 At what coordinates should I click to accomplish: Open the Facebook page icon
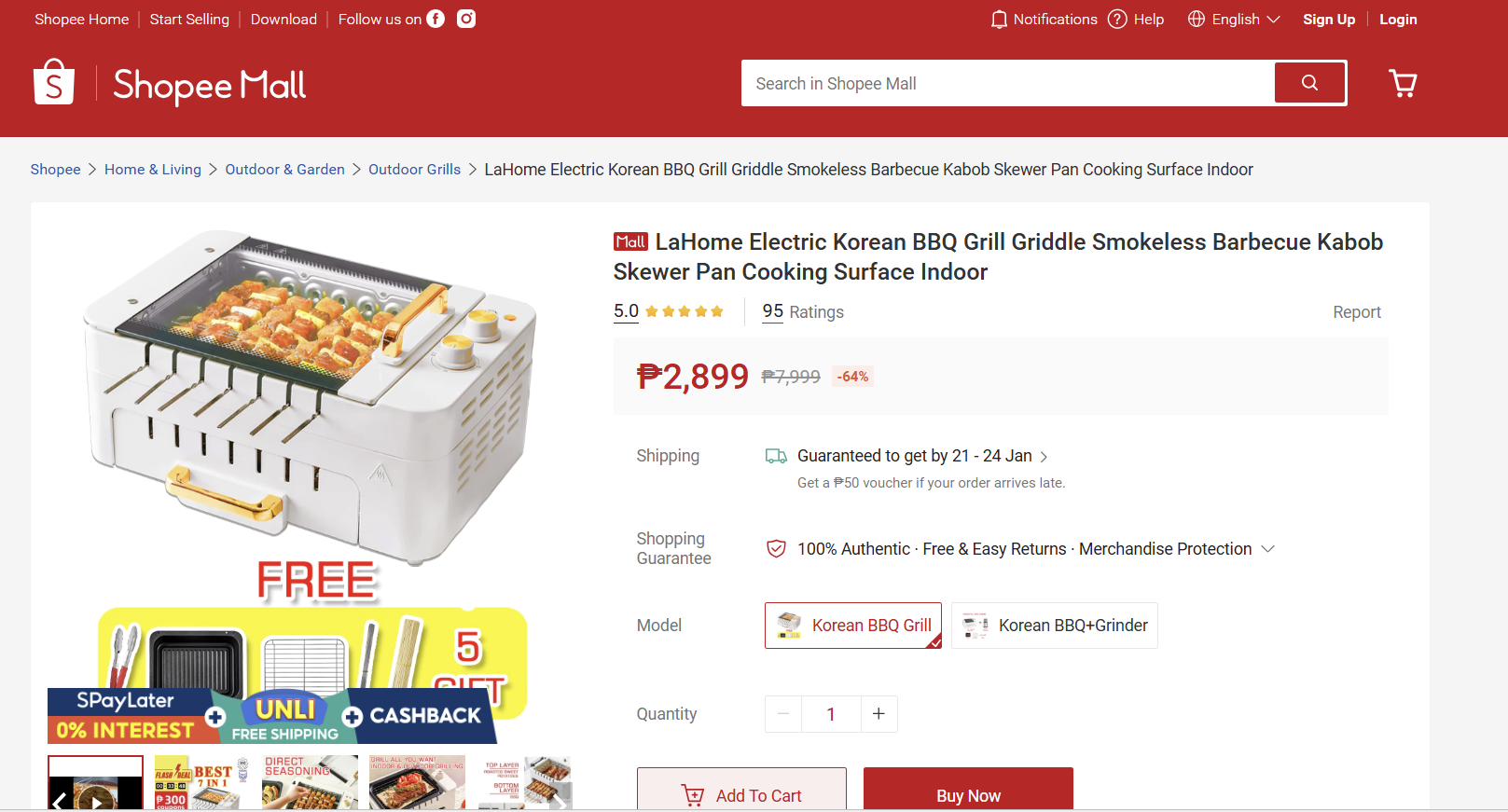pyautogui.click(x=436, y=19)
